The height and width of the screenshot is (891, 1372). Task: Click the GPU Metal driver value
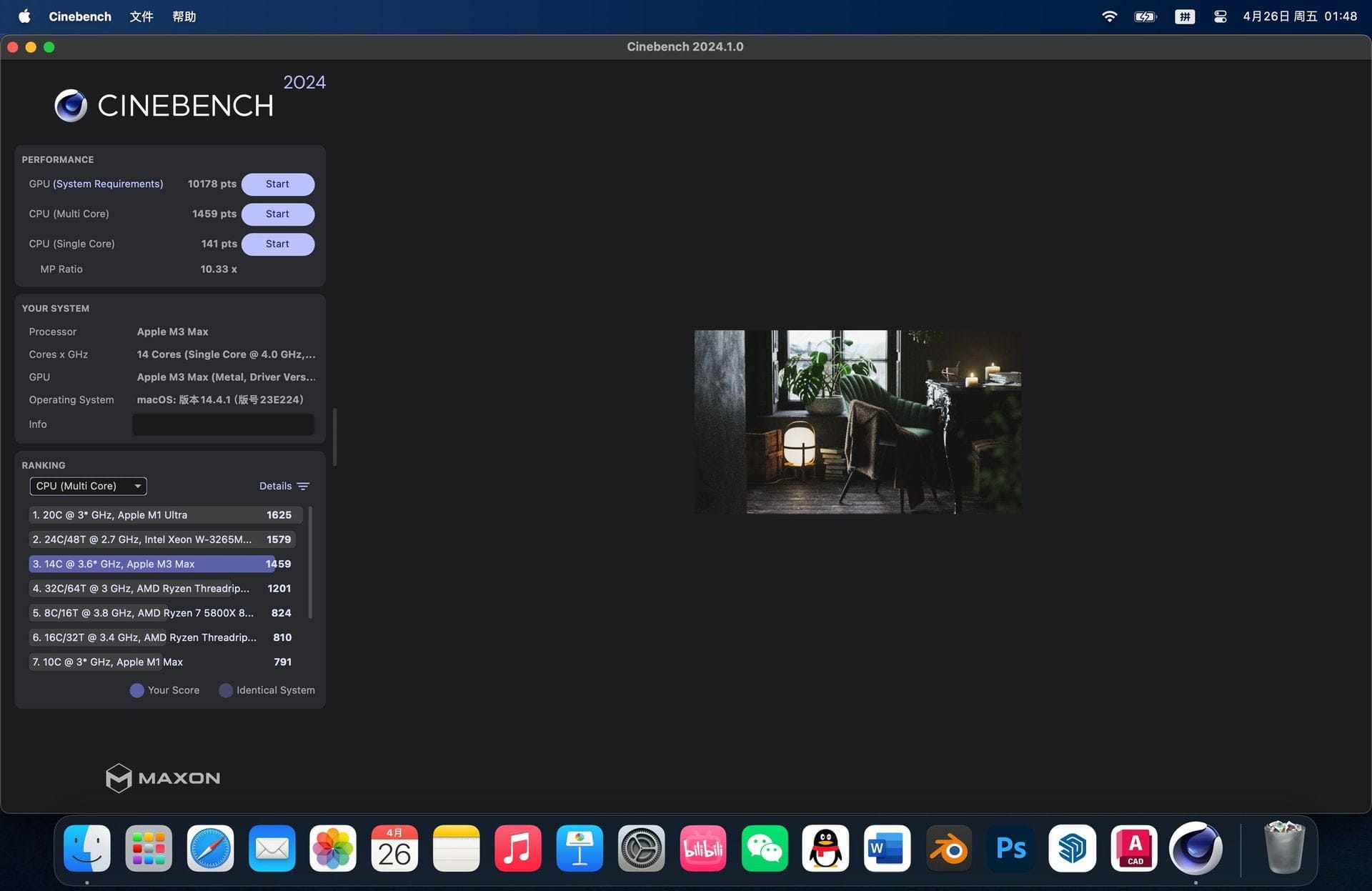226,377
